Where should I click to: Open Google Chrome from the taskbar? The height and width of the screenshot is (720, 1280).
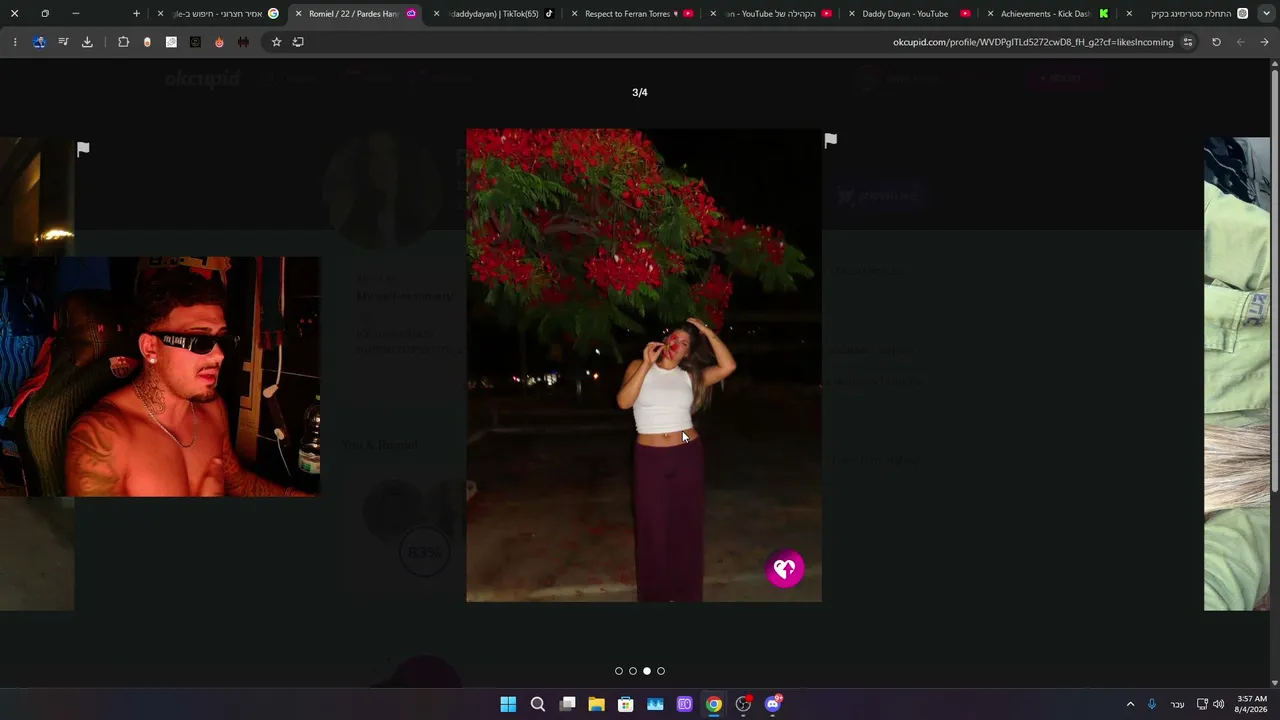[x=714, y=704]
